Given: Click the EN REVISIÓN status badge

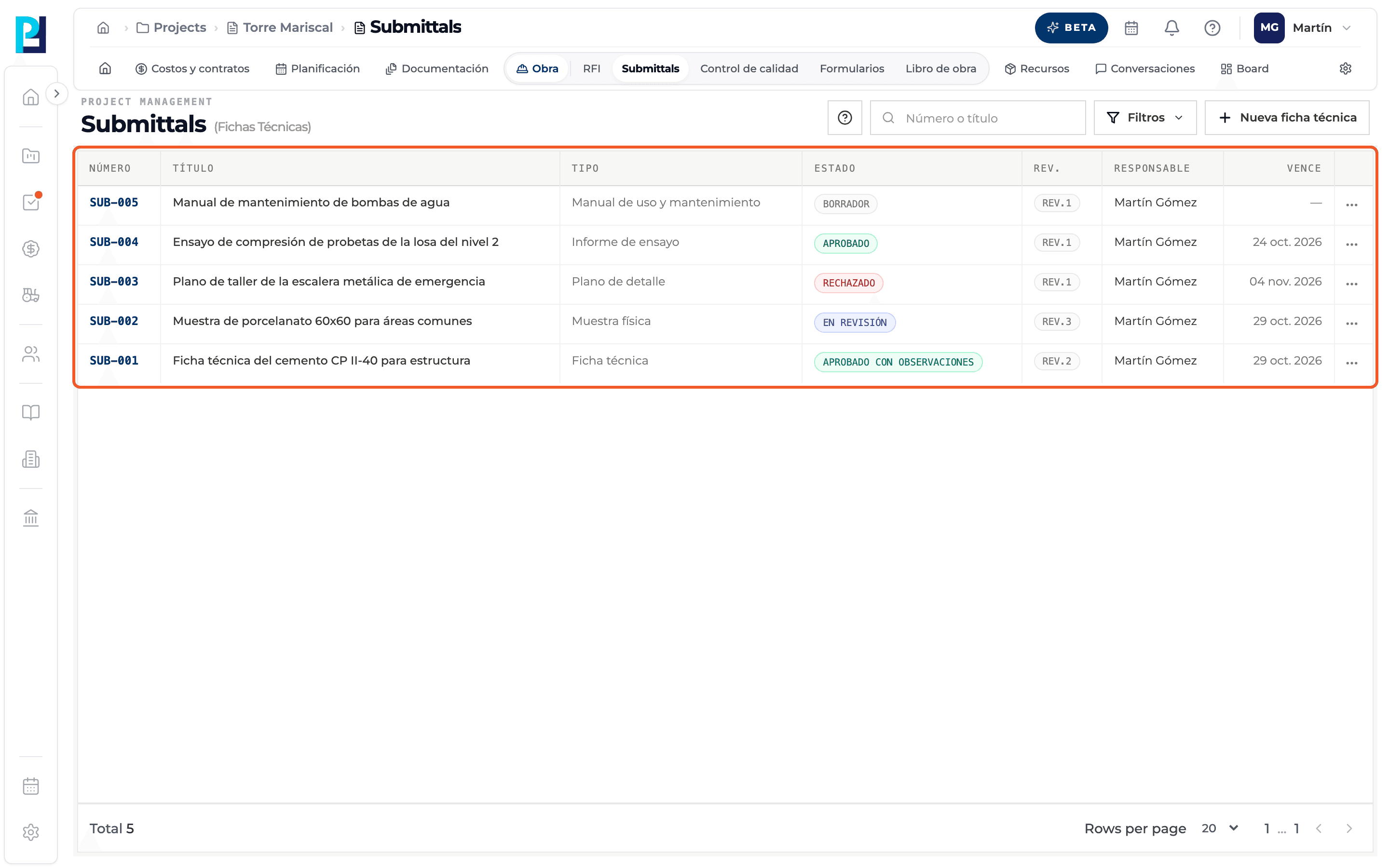Looking at the screenshot, I should (854, 323).
